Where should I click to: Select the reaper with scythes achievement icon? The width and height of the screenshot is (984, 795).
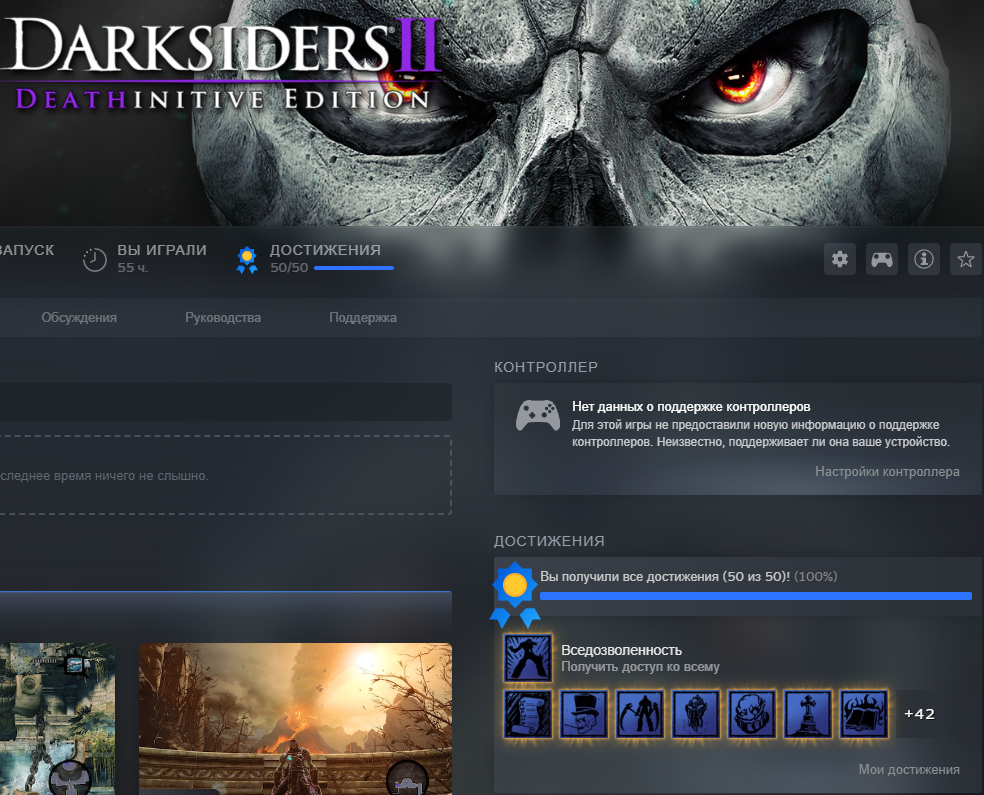click(639, 714)
